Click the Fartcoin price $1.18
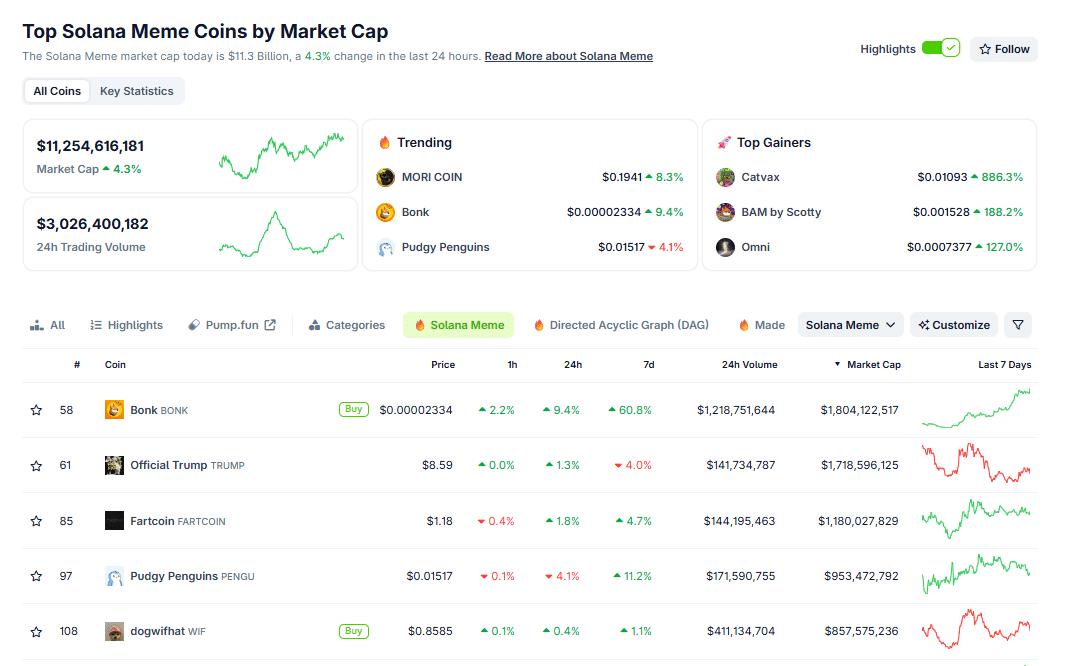 [x=439, y=521]
